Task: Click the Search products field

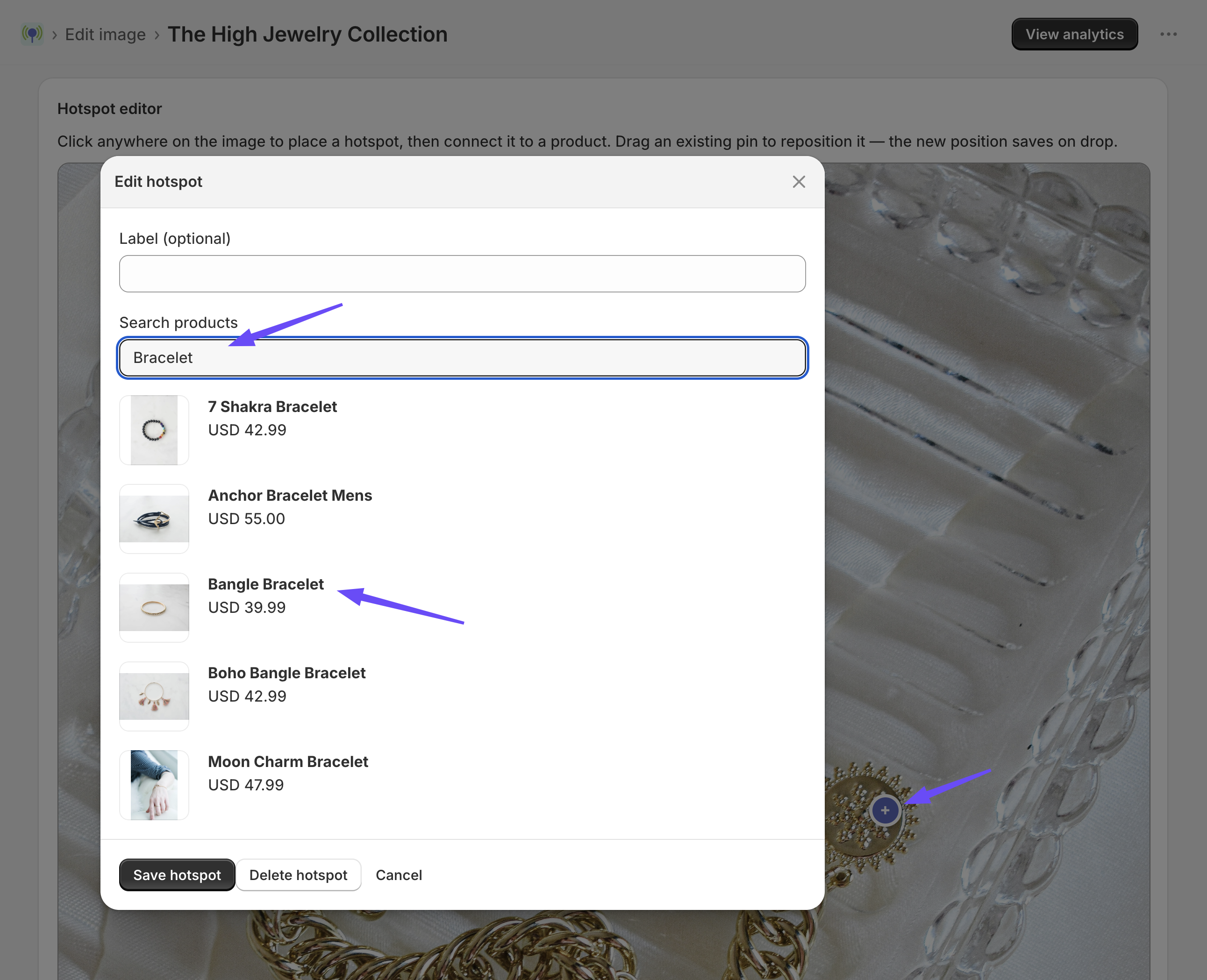Action: (x=462, y=358)
